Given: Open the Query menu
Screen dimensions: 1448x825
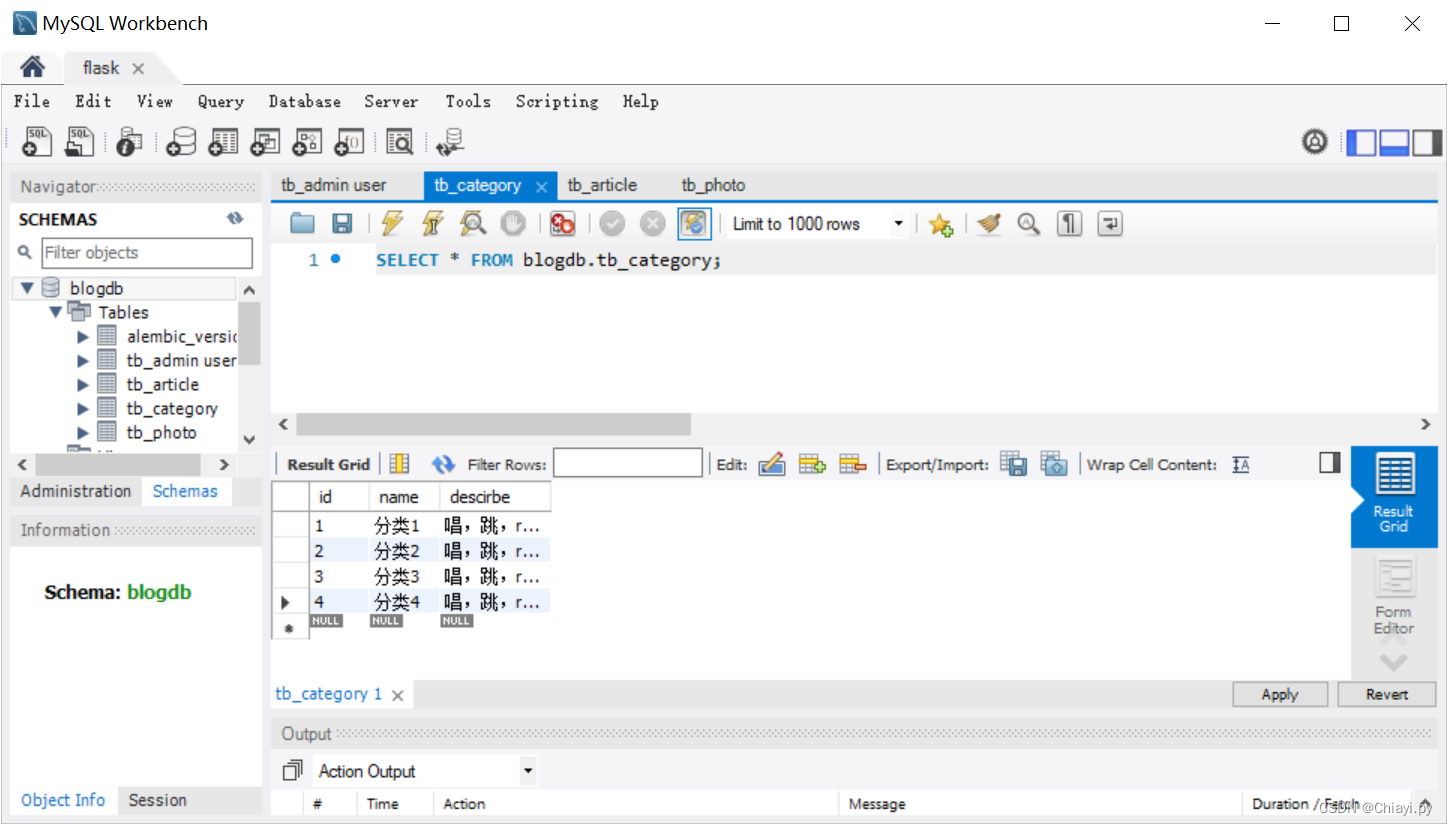Looking at the screenshot, I should (221, 101).
